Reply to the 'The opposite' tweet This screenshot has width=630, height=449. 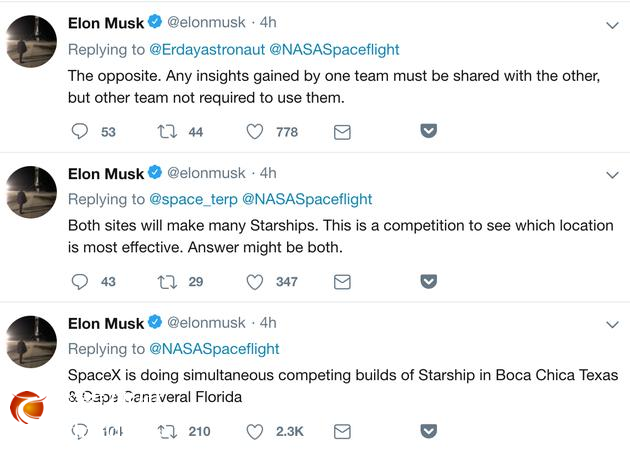pos(80,131)
